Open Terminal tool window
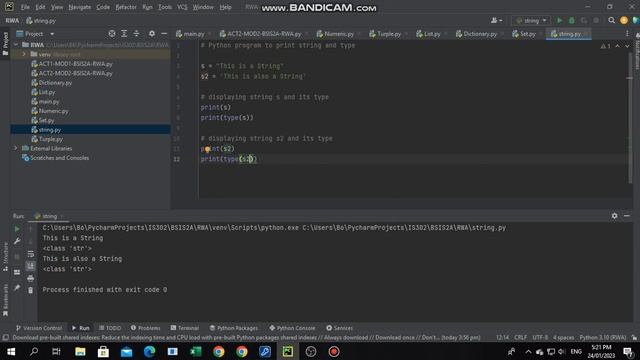 point(184,328)
